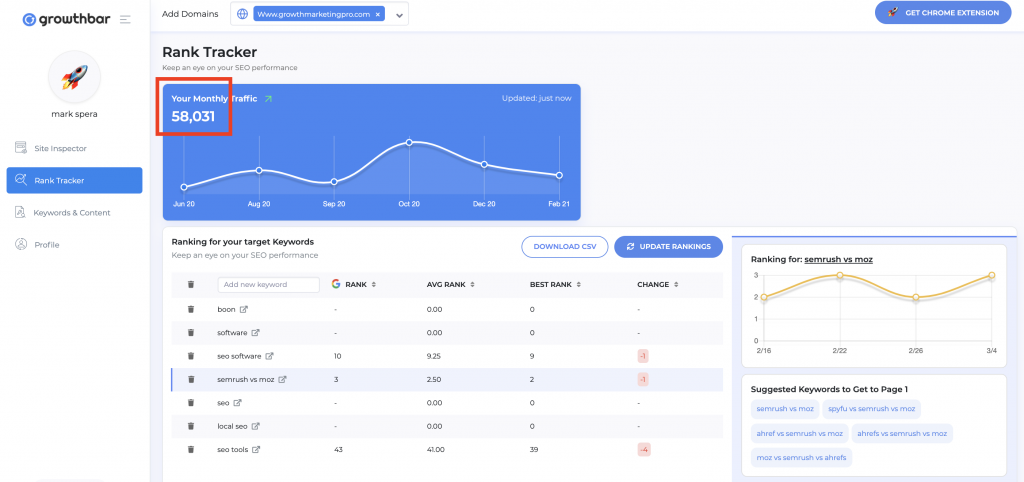Screen dimensions: 1024x482
Task: Select the semrush vs moz table row text
Action: tap(246, 379)
